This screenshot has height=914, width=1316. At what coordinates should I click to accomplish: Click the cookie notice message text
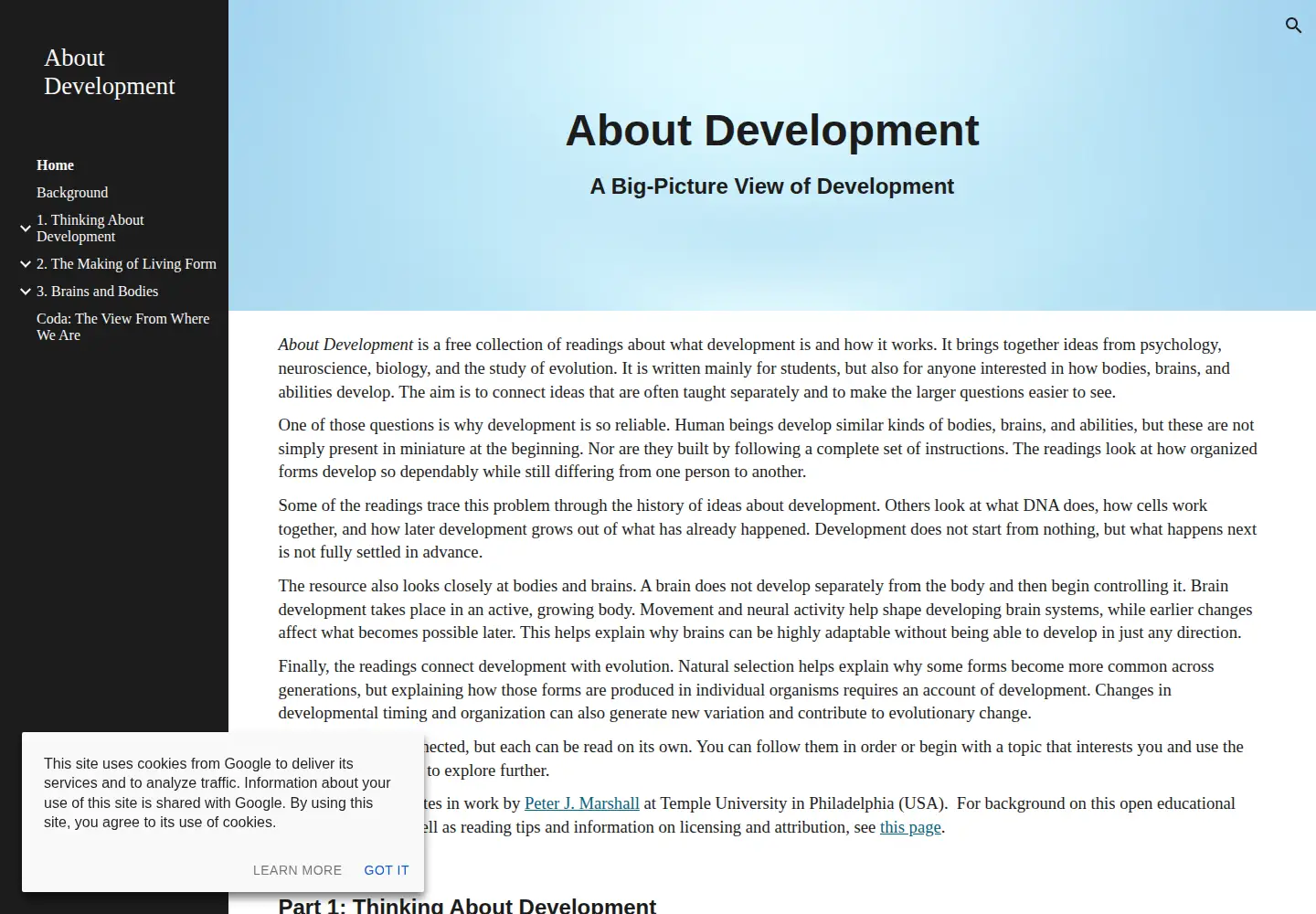[x=218, y=793]
